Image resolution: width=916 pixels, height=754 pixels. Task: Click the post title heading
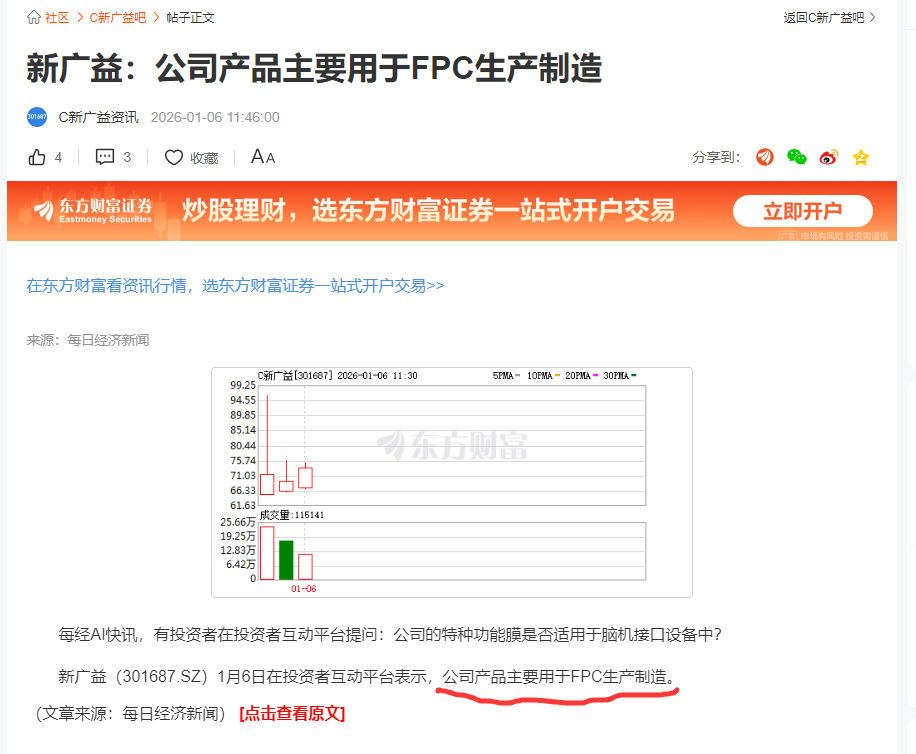[x=314, y=68]
